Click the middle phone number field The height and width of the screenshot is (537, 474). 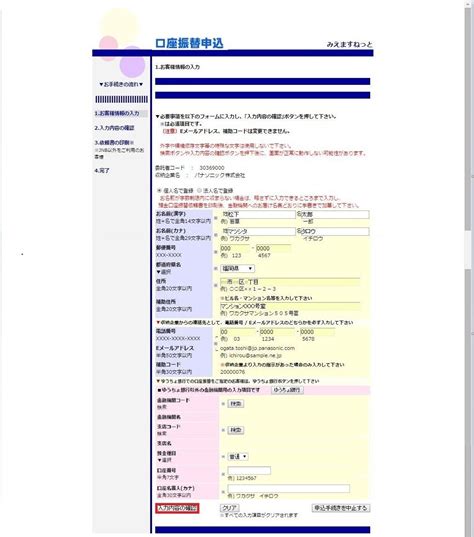277,332
